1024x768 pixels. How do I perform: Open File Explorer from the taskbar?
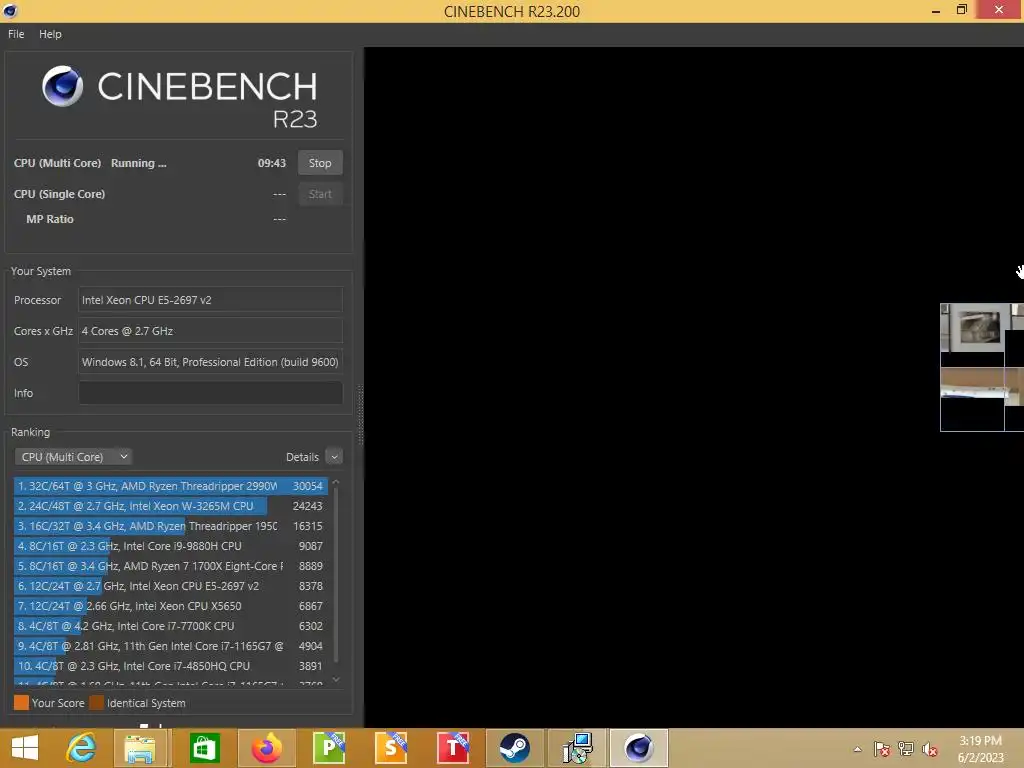140,748
